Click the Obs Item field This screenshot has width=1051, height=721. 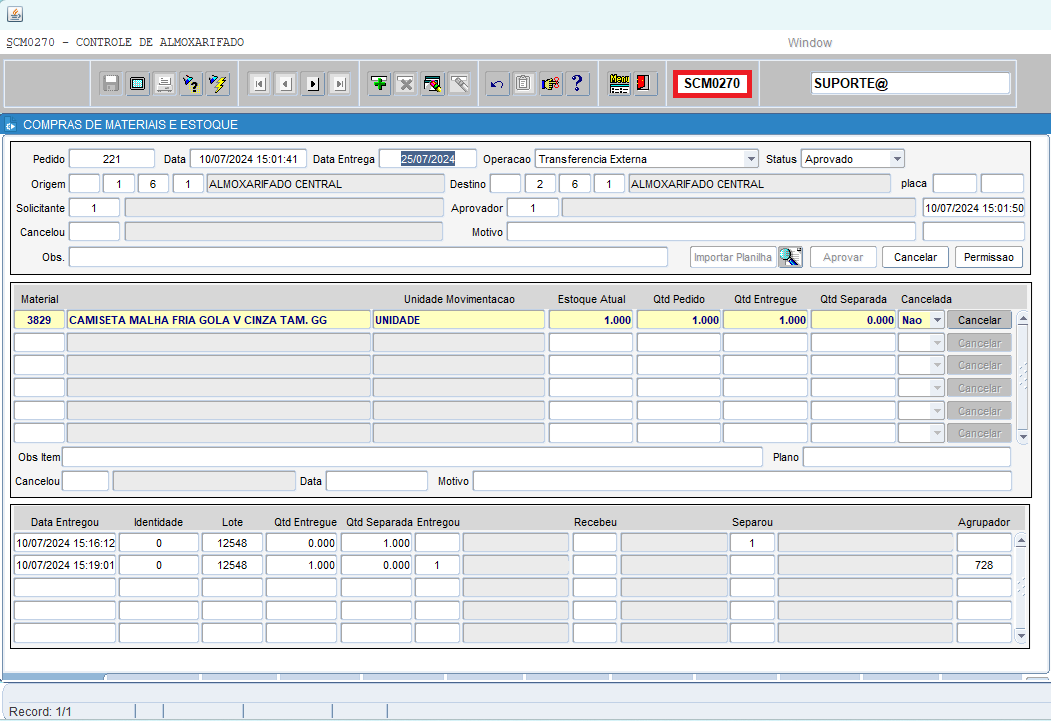click(412, 457)
